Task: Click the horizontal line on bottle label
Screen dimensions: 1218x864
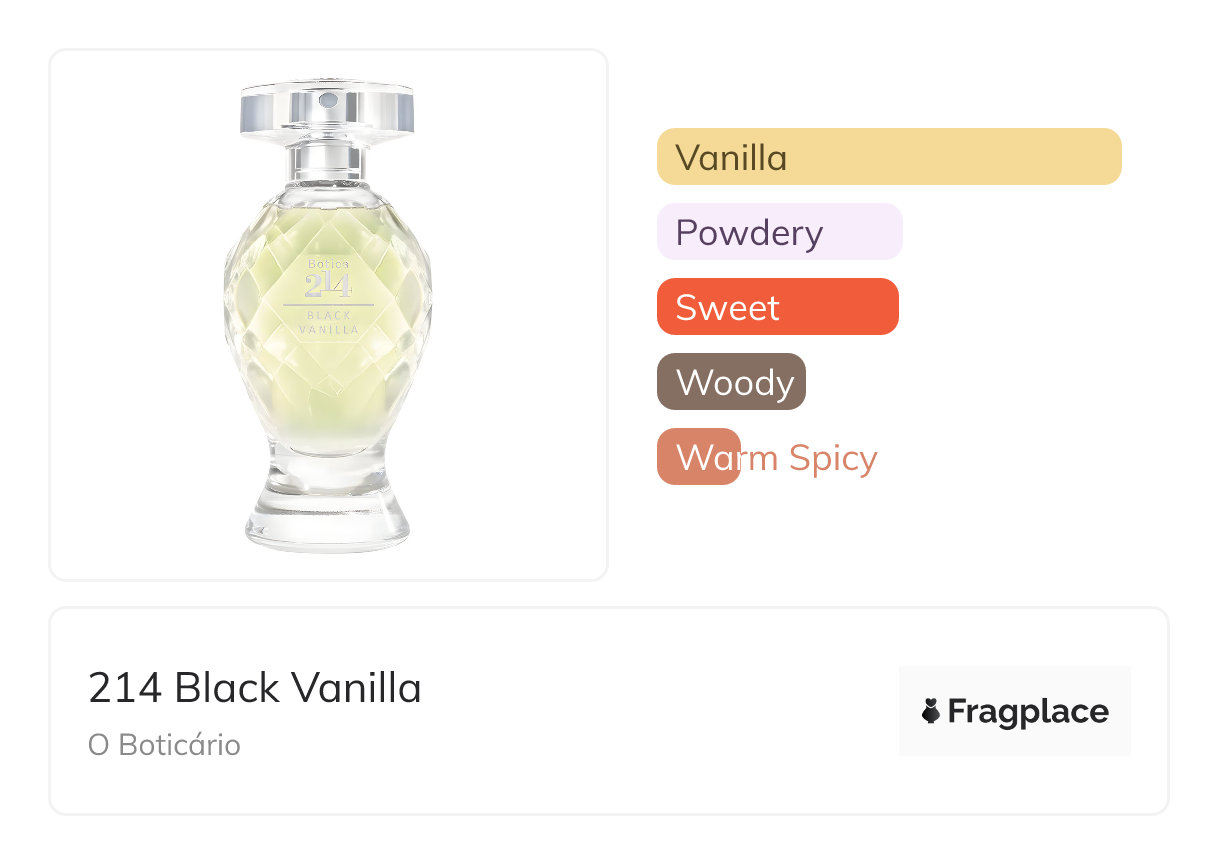Action: pyautogui.click(x=328, y=304)
